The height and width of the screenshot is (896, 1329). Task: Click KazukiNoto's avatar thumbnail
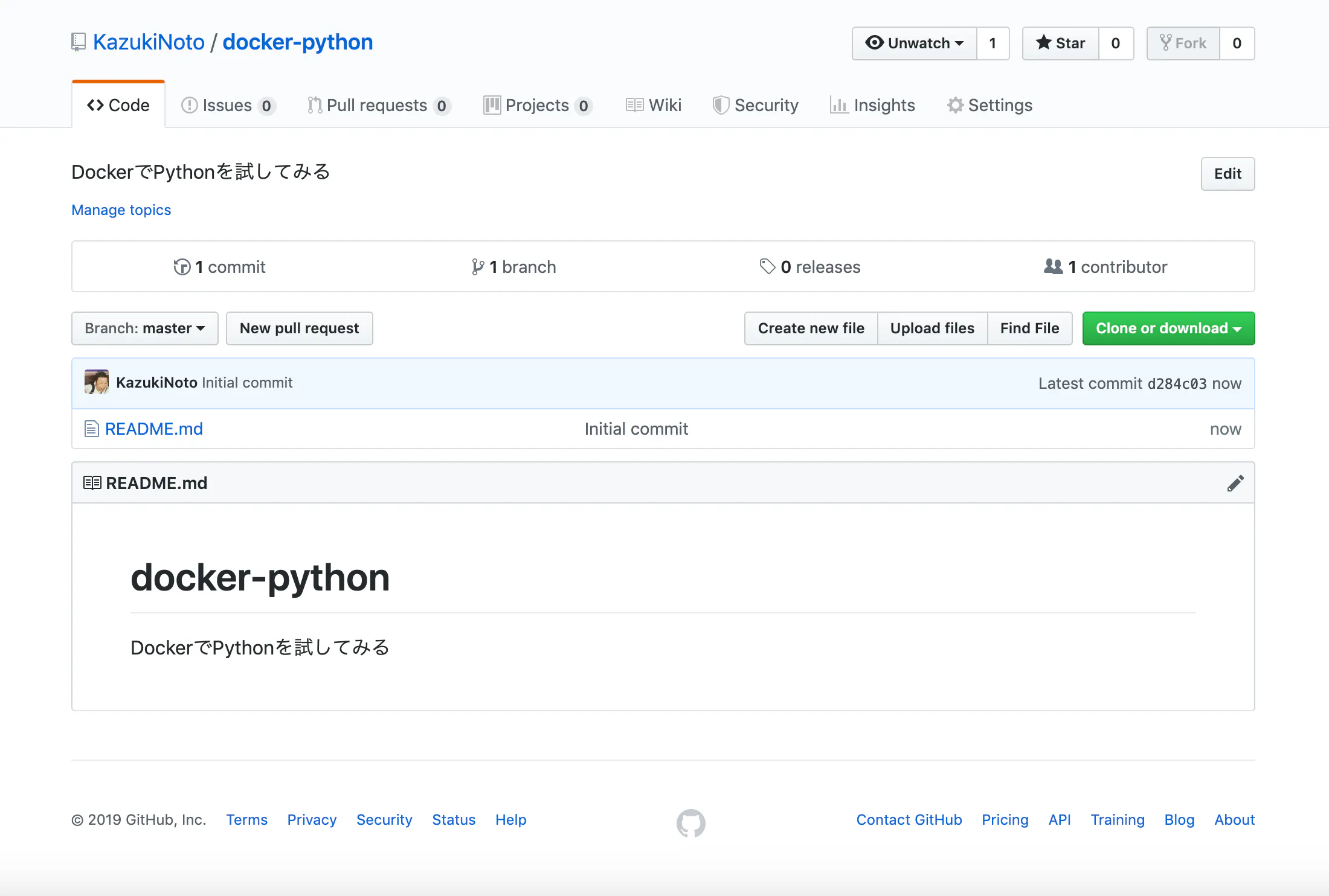click(97, 382)
